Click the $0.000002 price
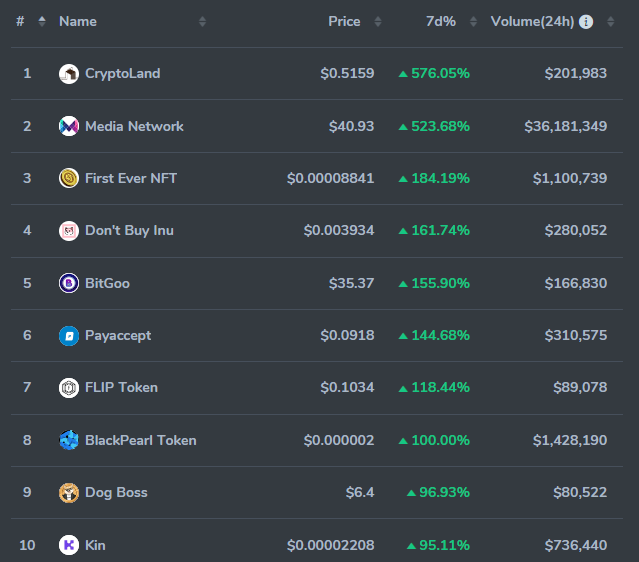Viewport: 639px width, 562px height. 339,440
